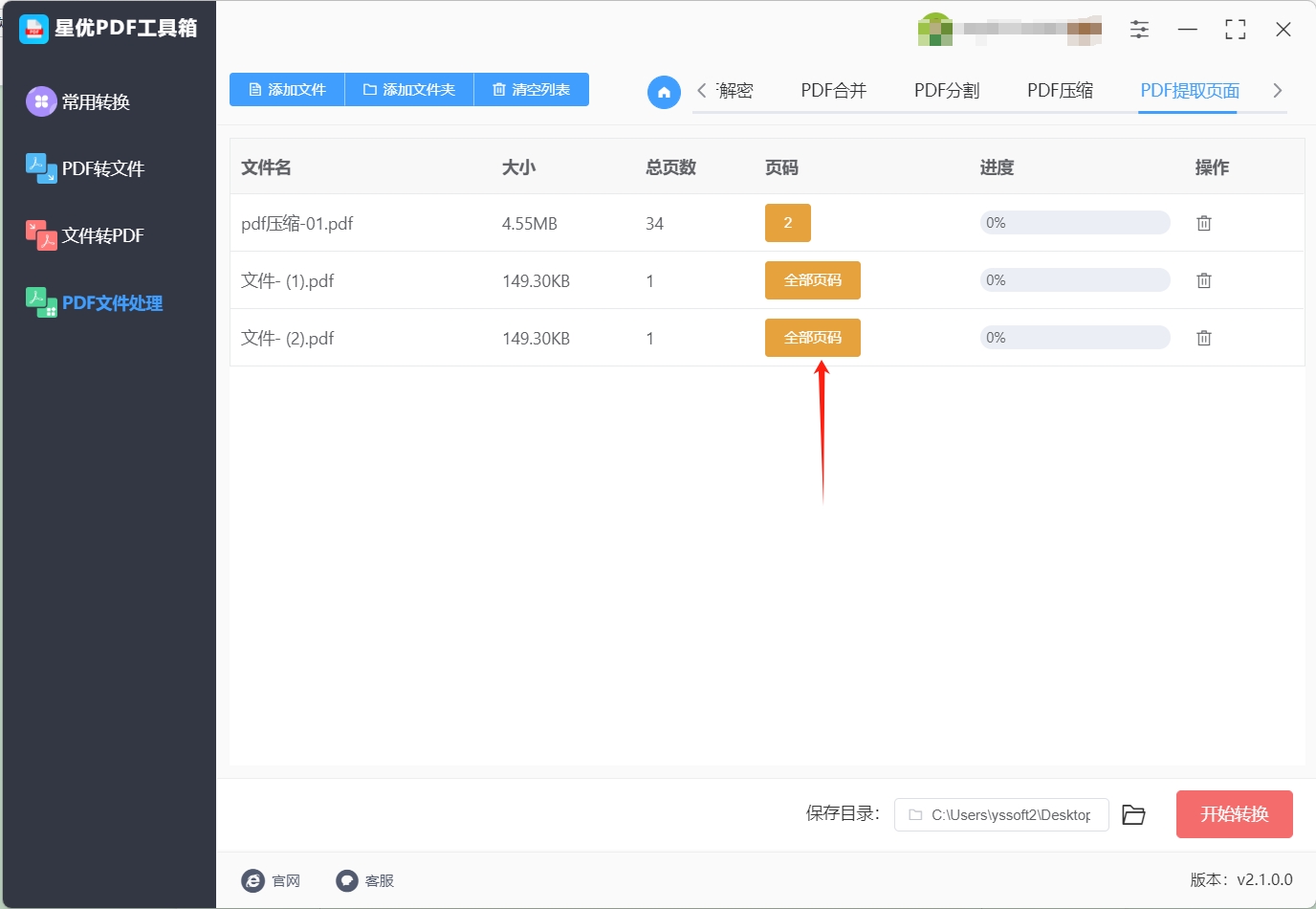The image size is (1316, 909).
Task: Open the save directory folder icon
Action: (1133, 815)
